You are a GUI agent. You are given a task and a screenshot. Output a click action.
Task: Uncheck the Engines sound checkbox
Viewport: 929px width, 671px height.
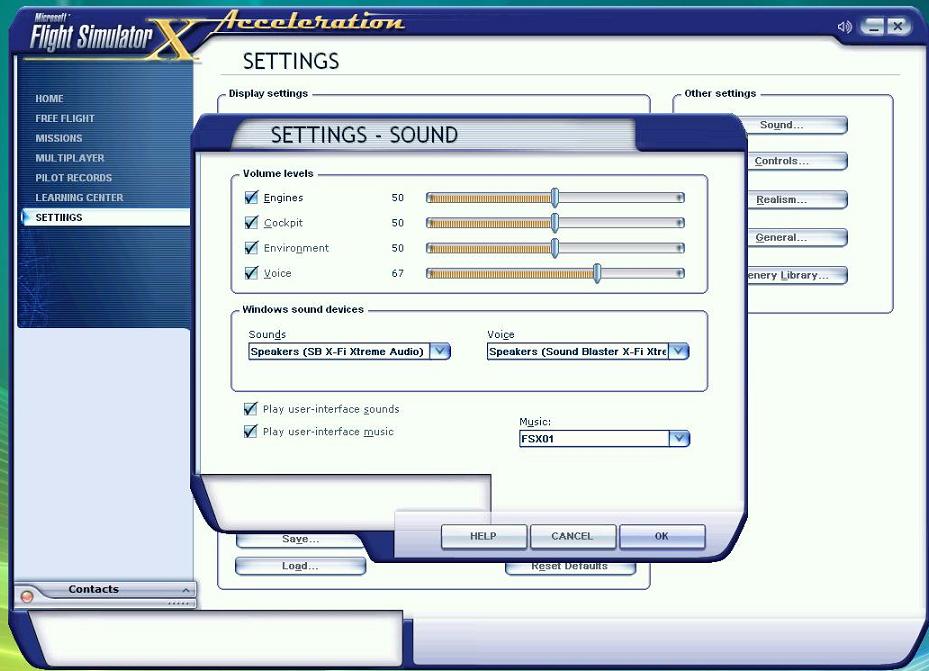click(251, 198)
